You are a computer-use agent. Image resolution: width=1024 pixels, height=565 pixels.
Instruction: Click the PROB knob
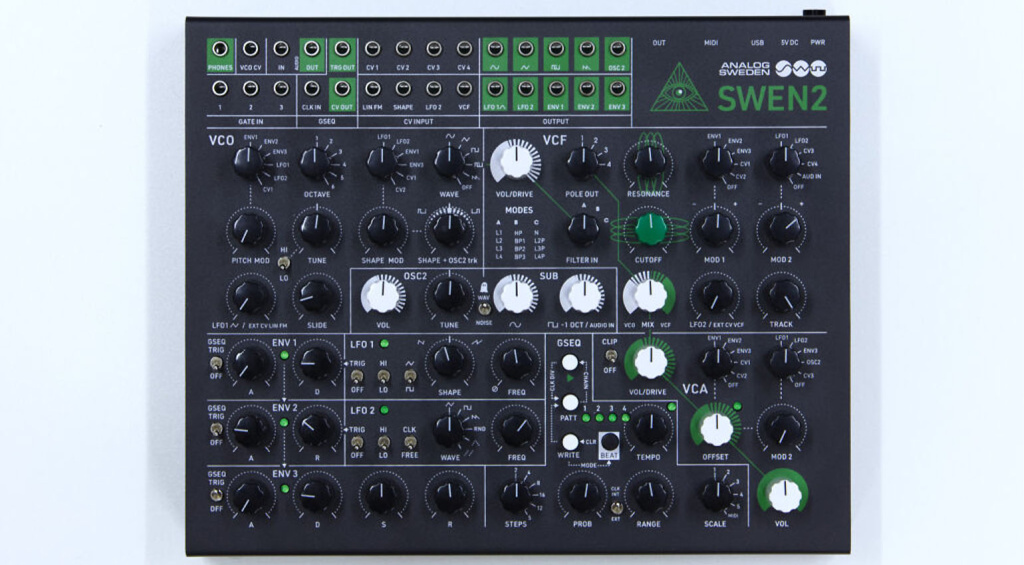(583, 496)
